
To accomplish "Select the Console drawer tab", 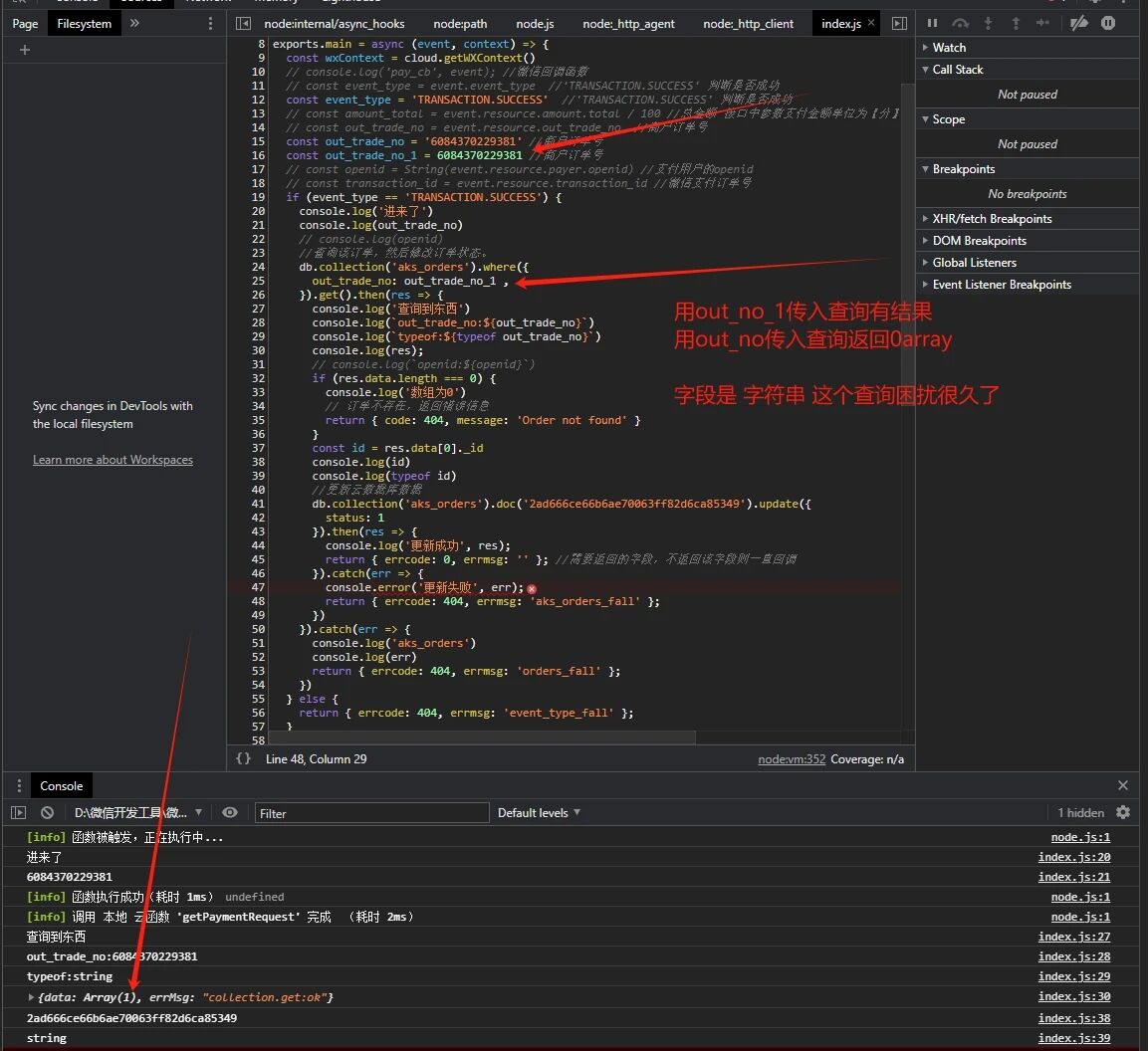I will point(62,785).
